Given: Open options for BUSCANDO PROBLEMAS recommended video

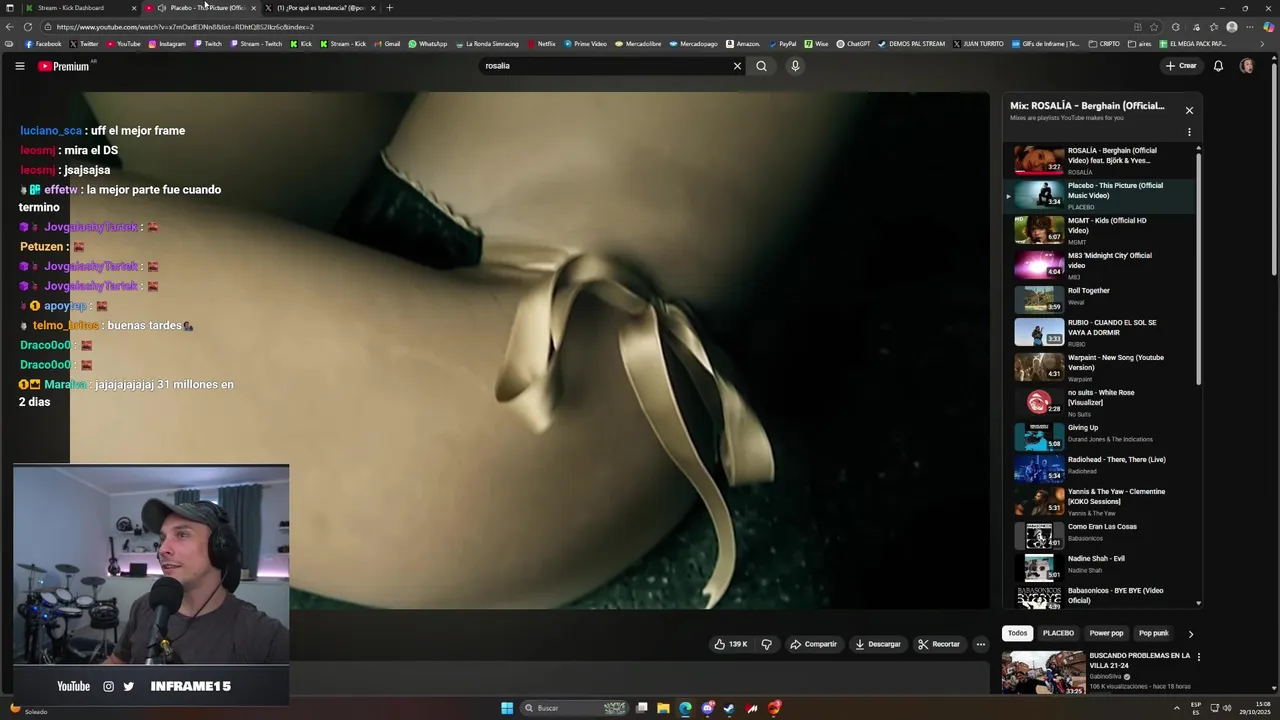Looking at the screenshot, I should coord(1198,657).
